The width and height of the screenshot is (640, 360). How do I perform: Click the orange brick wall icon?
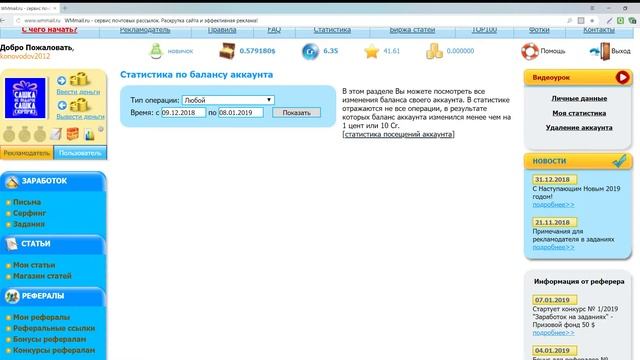(73, 134)
